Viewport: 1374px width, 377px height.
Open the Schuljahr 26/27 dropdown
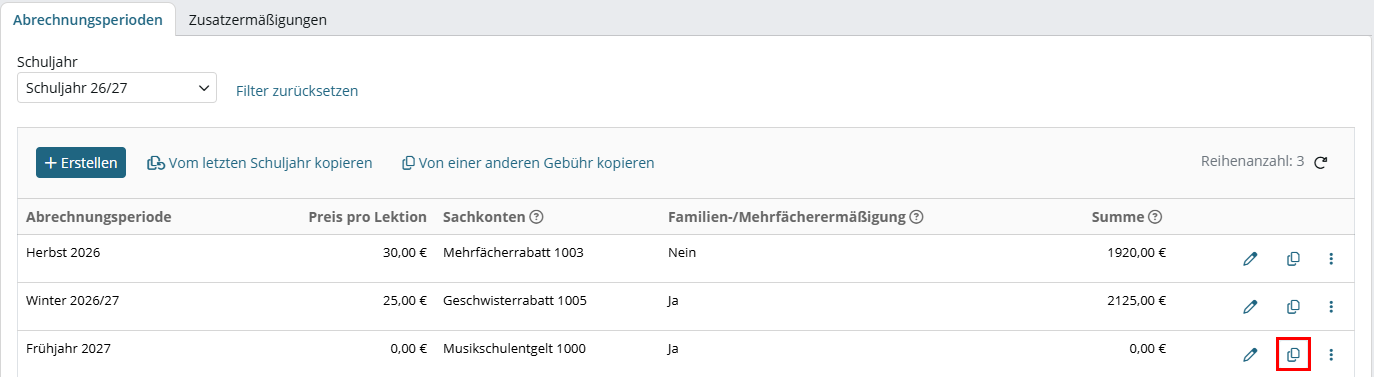(x=117, y=88)
